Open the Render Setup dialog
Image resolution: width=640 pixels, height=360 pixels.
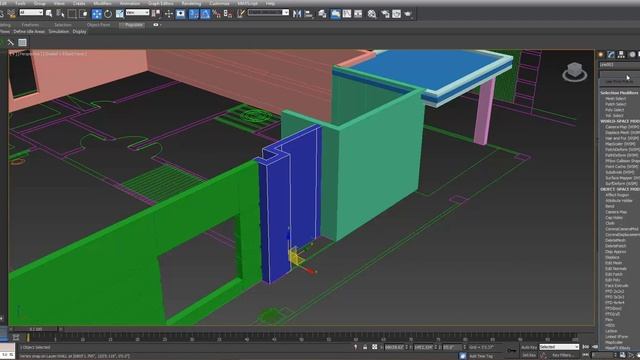coord(385,14)
